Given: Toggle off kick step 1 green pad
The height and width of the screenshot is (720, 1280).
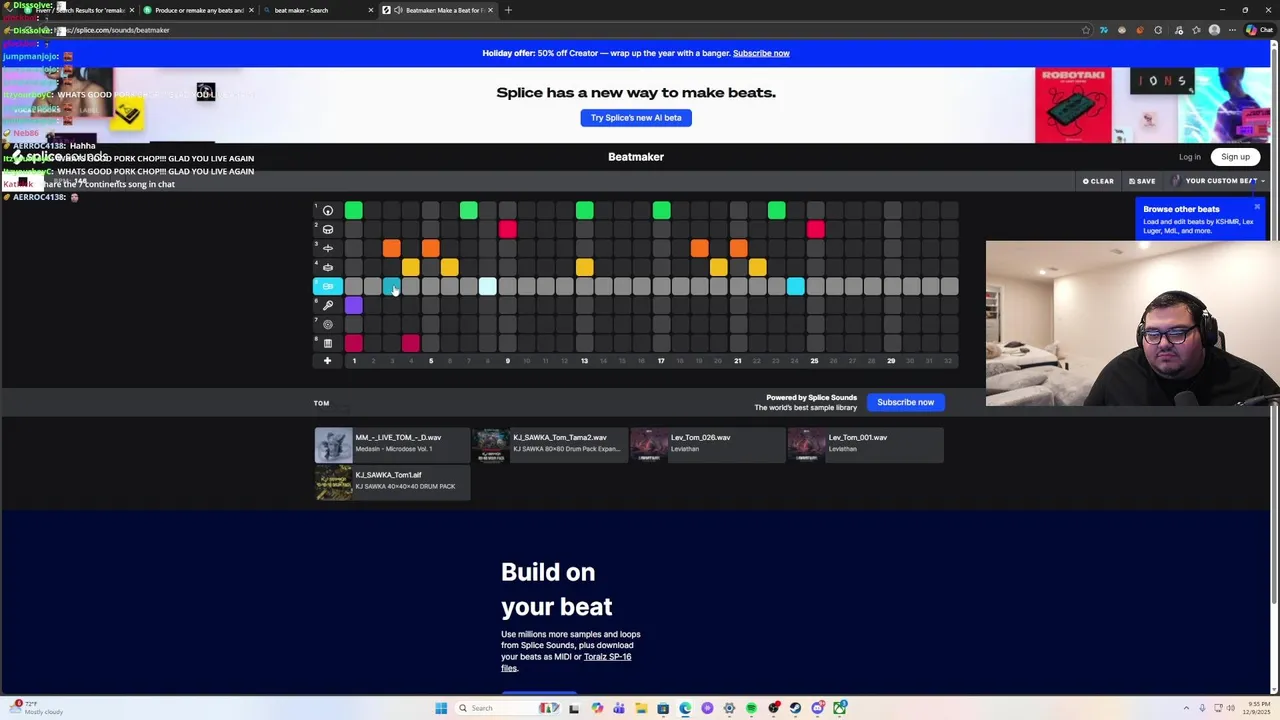Looking at the screenshot, I should coord(353,210).
